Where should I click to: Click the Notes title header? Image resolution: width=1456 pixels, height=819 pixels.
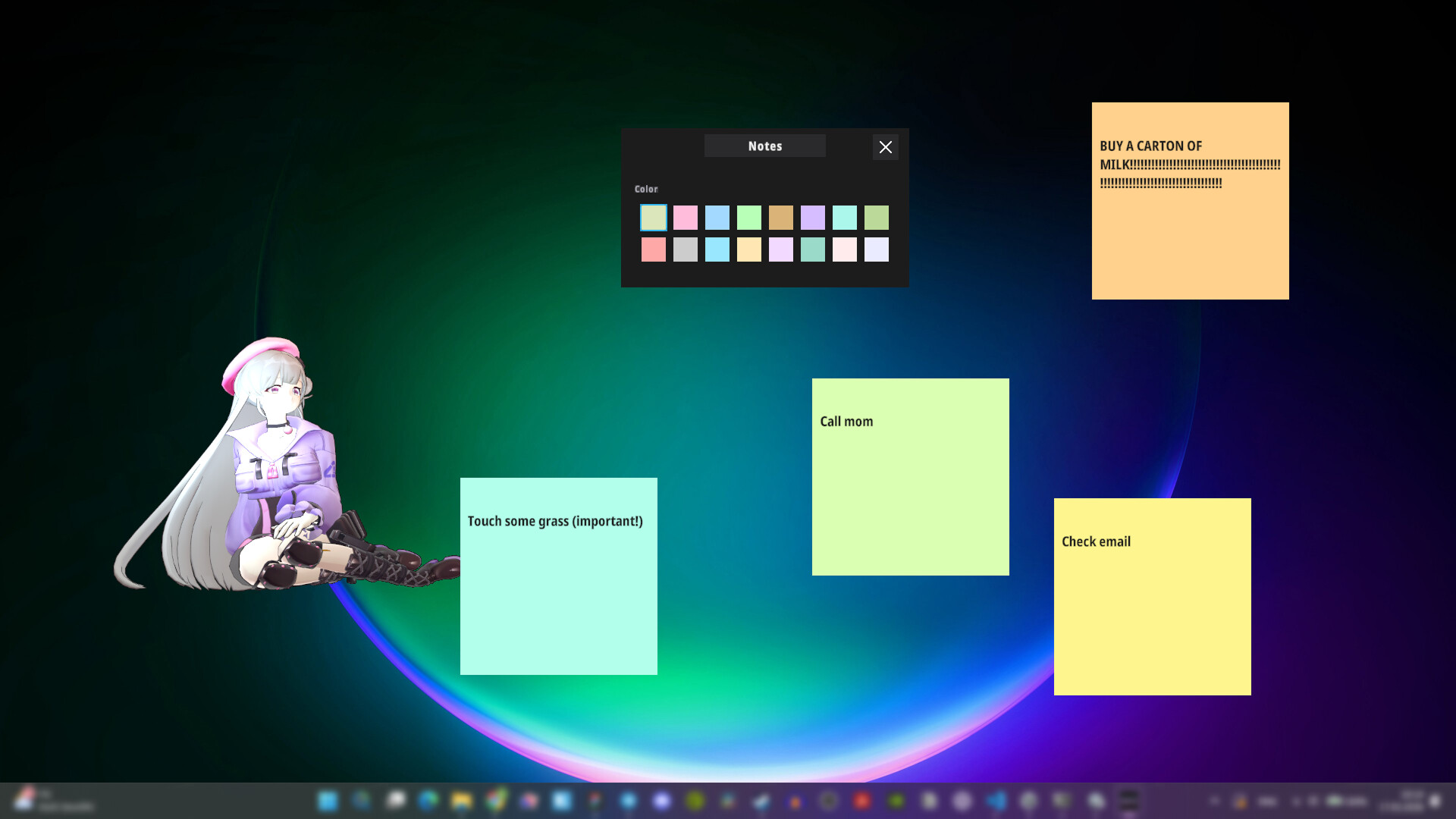764,146
